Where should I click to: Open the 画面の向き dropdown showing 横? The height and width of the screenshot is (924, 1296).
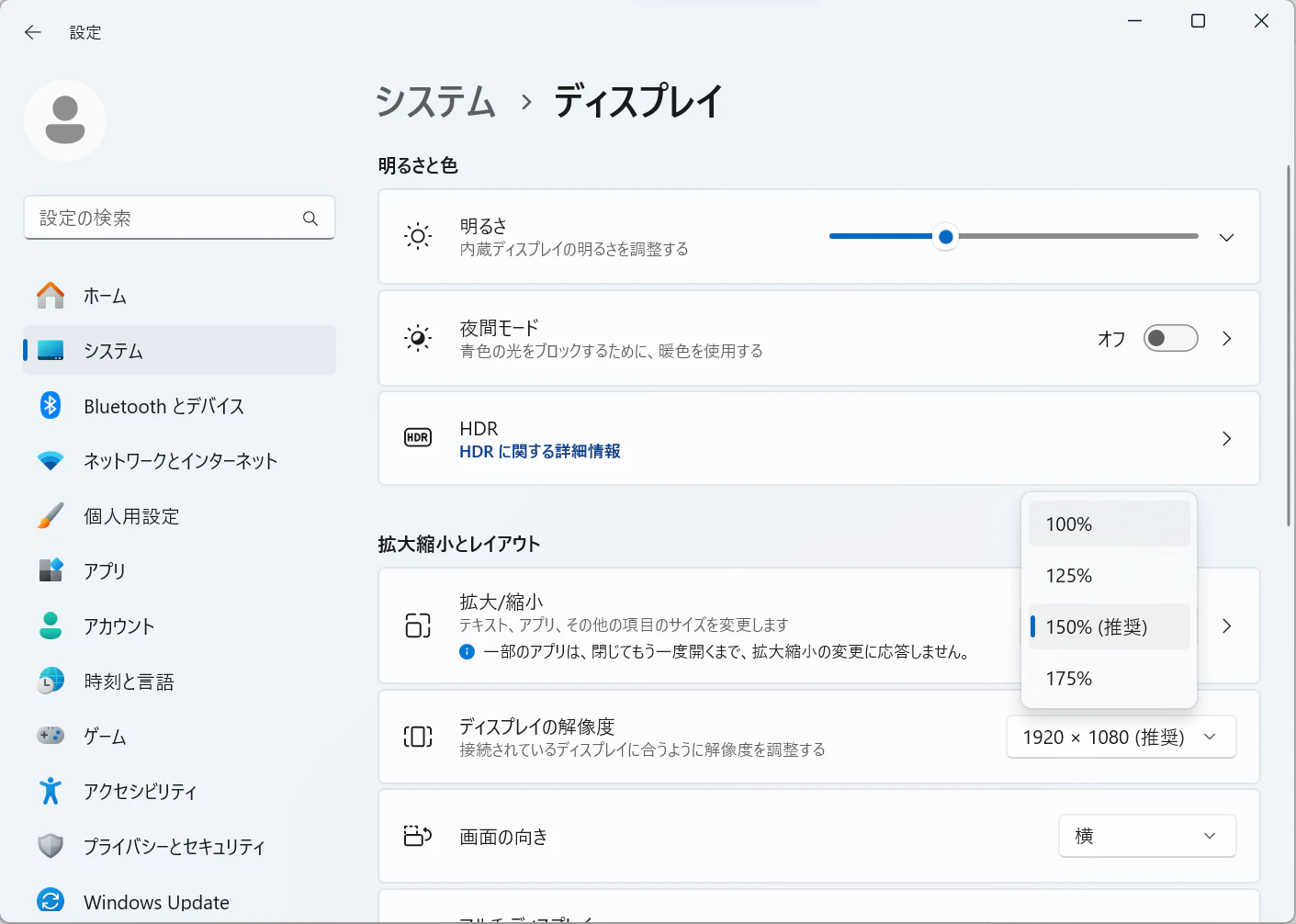click(1147, 836)
